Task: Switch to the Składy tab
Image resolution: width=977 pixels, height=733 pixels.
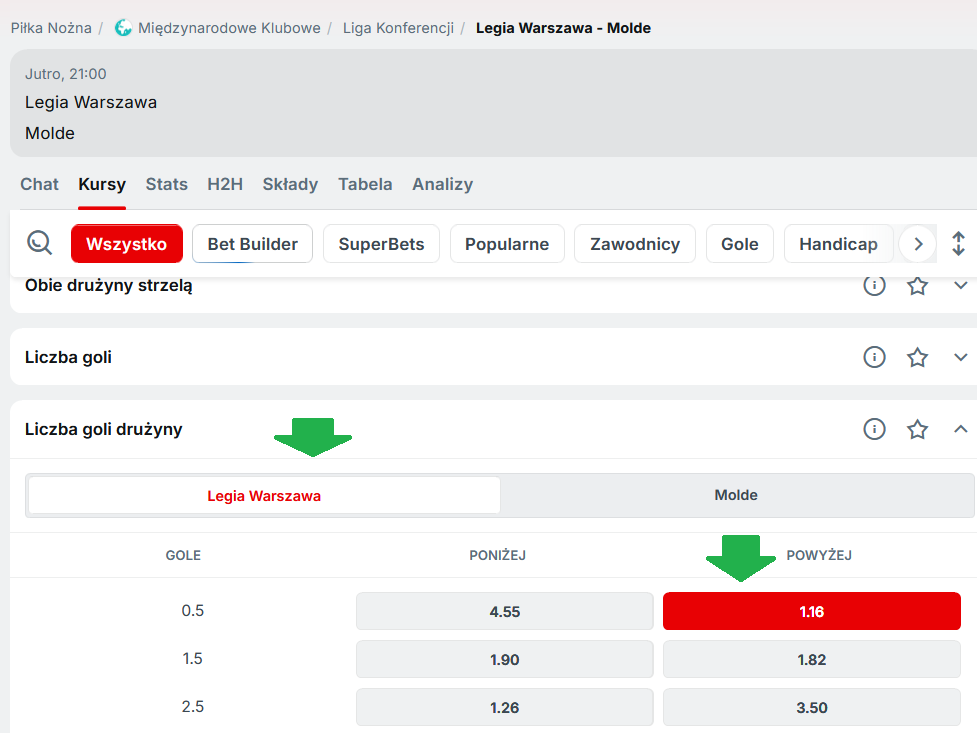Action: [x=290, y=184]
